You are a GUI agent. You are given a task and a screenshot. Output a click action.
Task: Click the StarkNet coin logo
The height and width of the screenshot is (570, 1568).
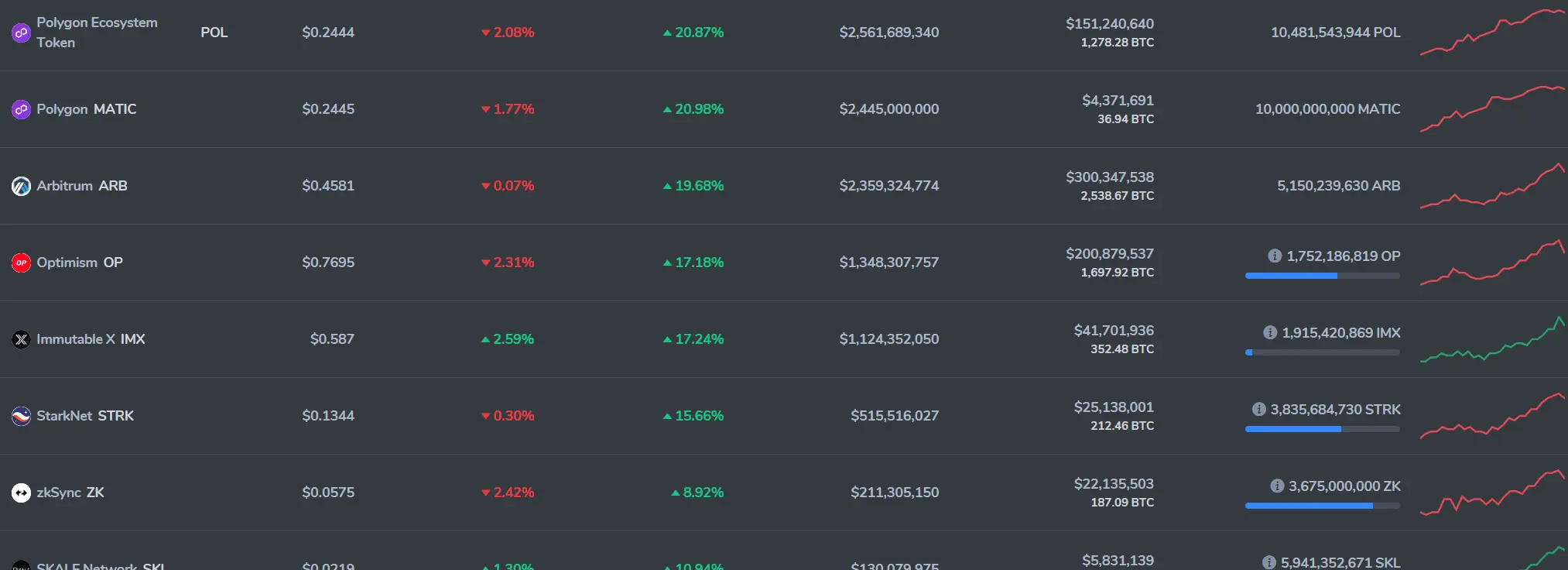[x=21, y=416]
